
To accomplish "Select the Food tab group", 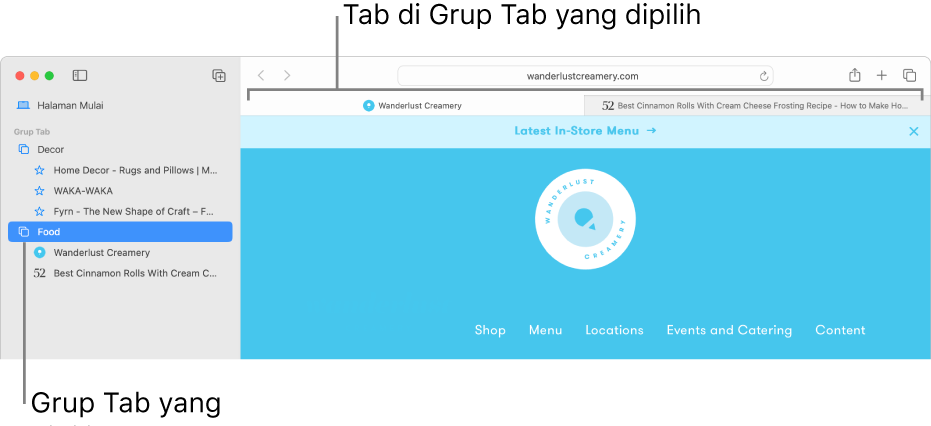I will coord(120,232).
